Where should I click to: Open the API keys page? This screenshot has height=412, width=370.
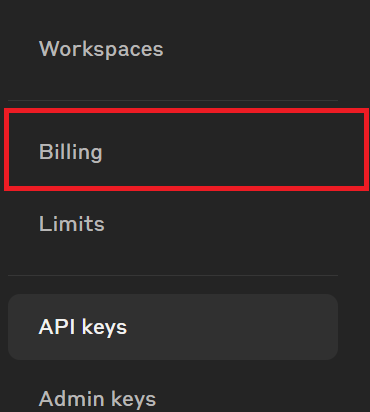(173, 327)
